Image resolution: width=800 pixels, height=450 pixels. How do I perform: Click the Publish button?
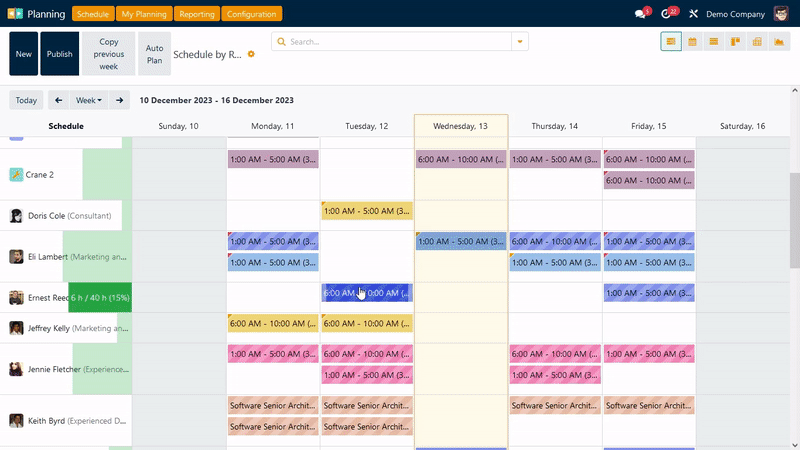pyautogui.click(x=59, y=54)
